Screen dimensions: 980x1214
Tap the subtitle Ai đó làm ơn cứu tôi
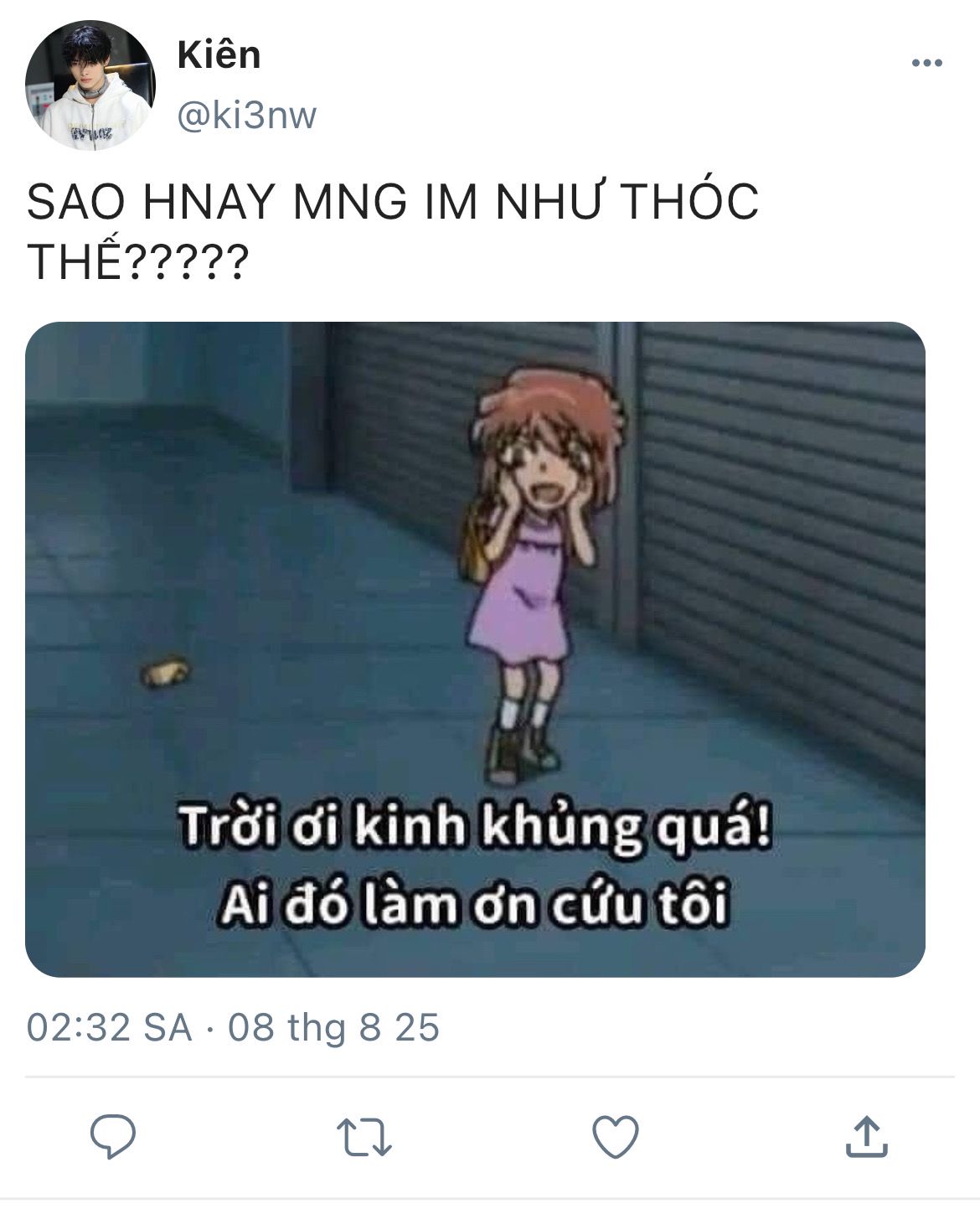click(474, 907)
